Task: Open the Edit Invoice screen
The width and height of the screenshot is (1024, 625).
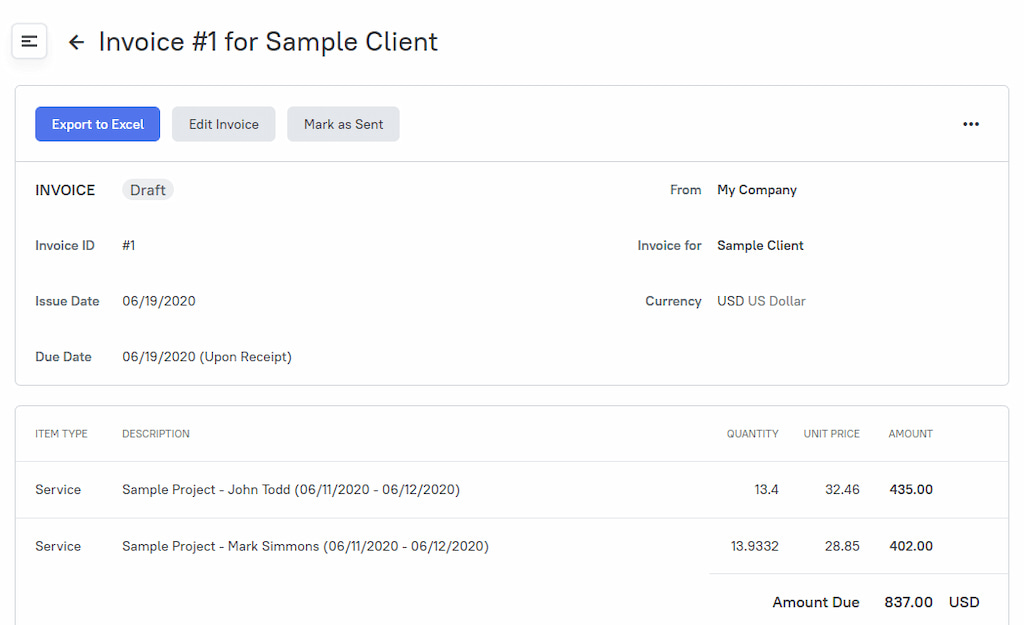Action: [x=223, y=123]
